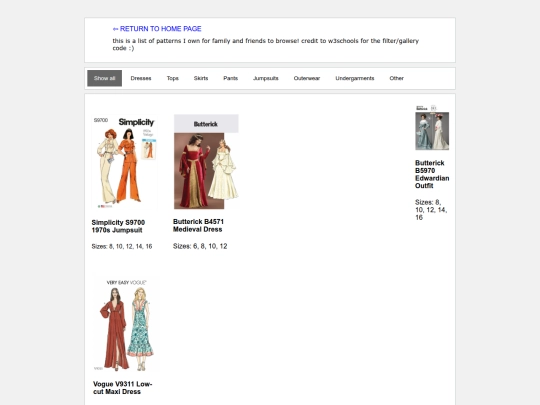
Task: Click the intro text about patterns I own
Action: 266,44
